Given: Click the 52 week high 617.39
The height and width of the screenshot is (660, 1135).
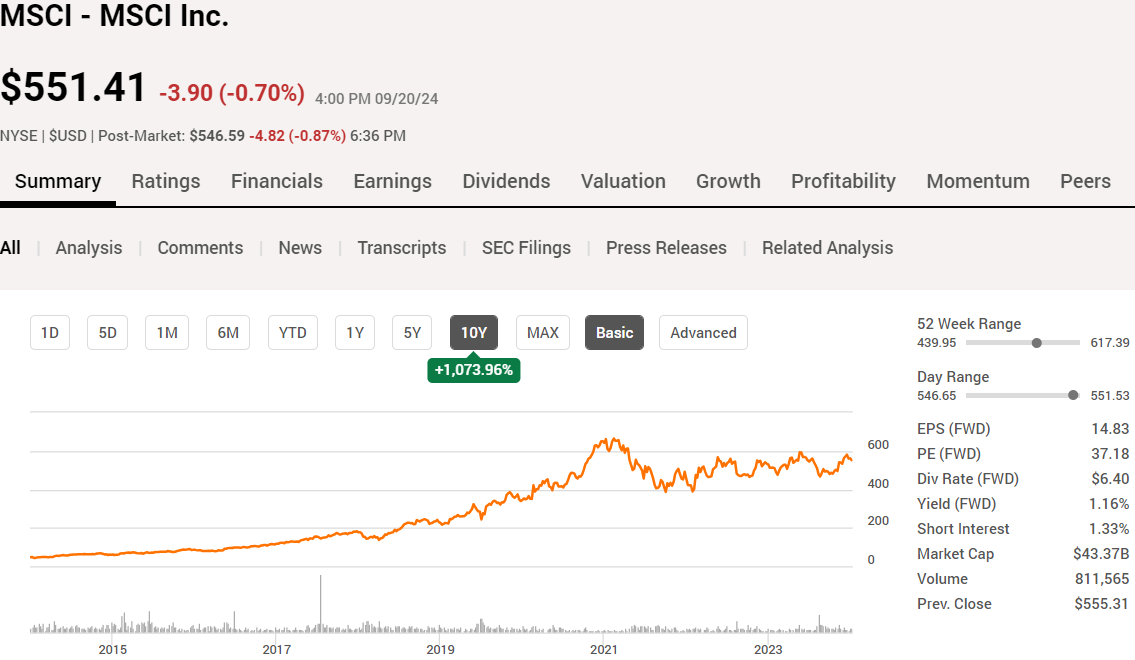Looking at the screenshot, I should 1110,343.
